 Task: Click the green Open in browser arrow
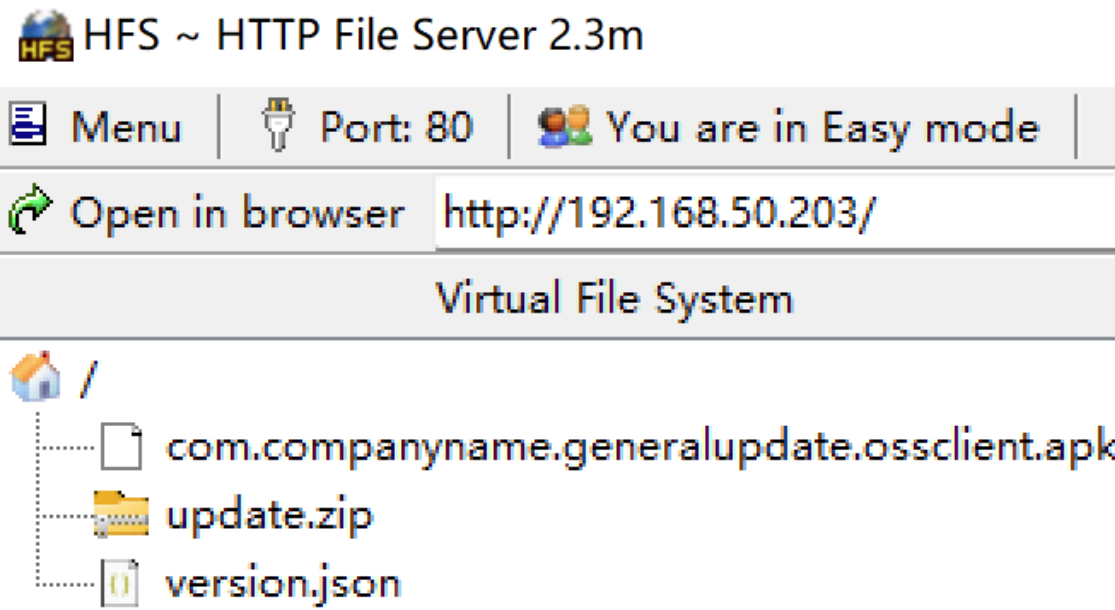[x=31, y=210]
